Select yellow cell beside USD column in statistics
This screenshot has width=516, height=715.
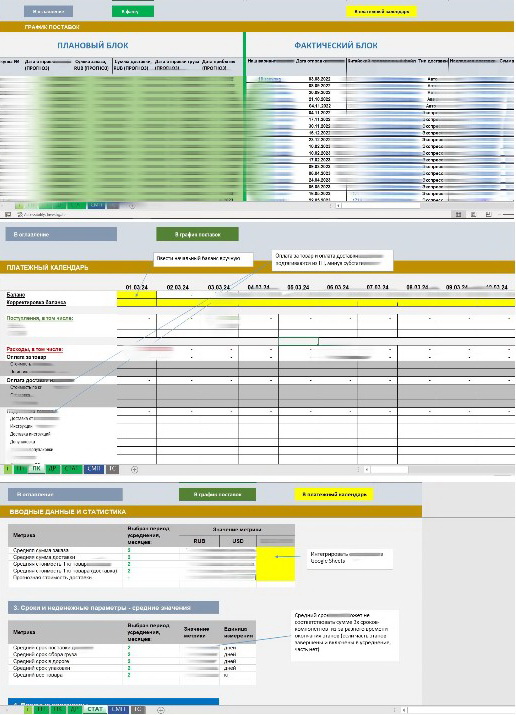(x=275, y=564)
